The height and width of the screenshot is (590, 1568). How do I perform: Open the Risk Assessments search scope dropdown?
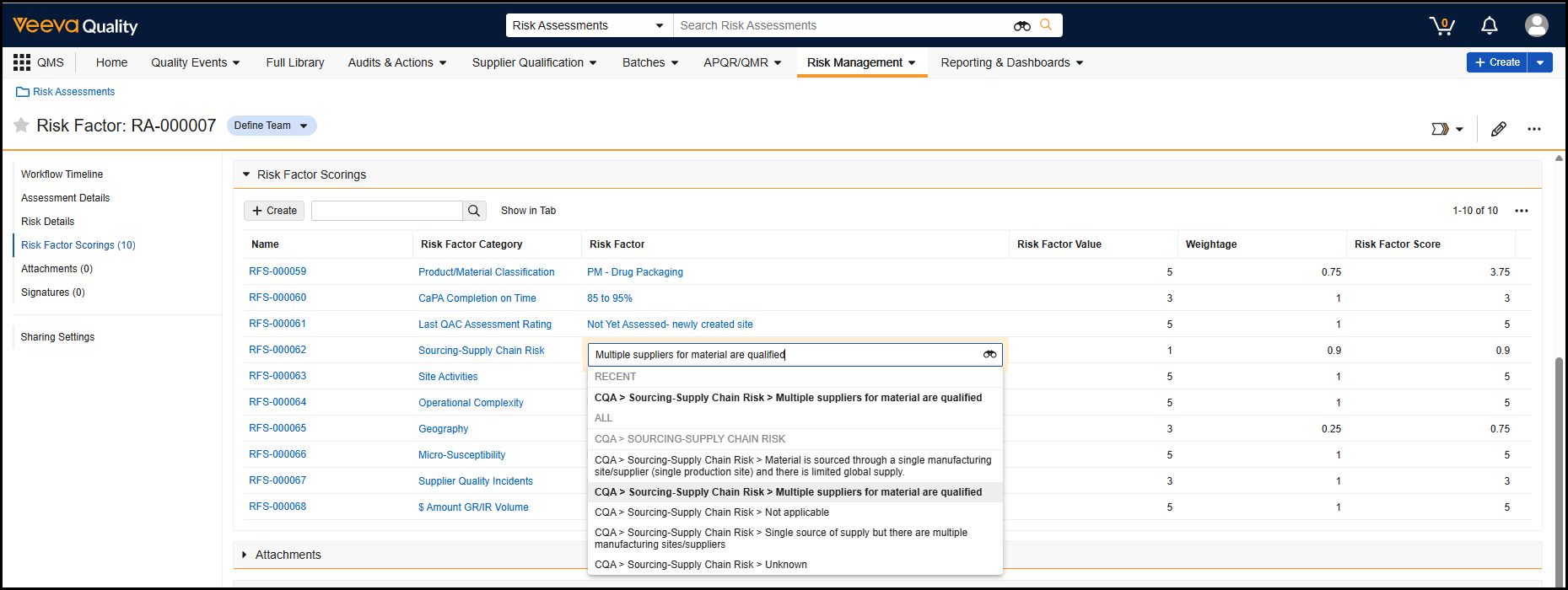tap(589, 25)
